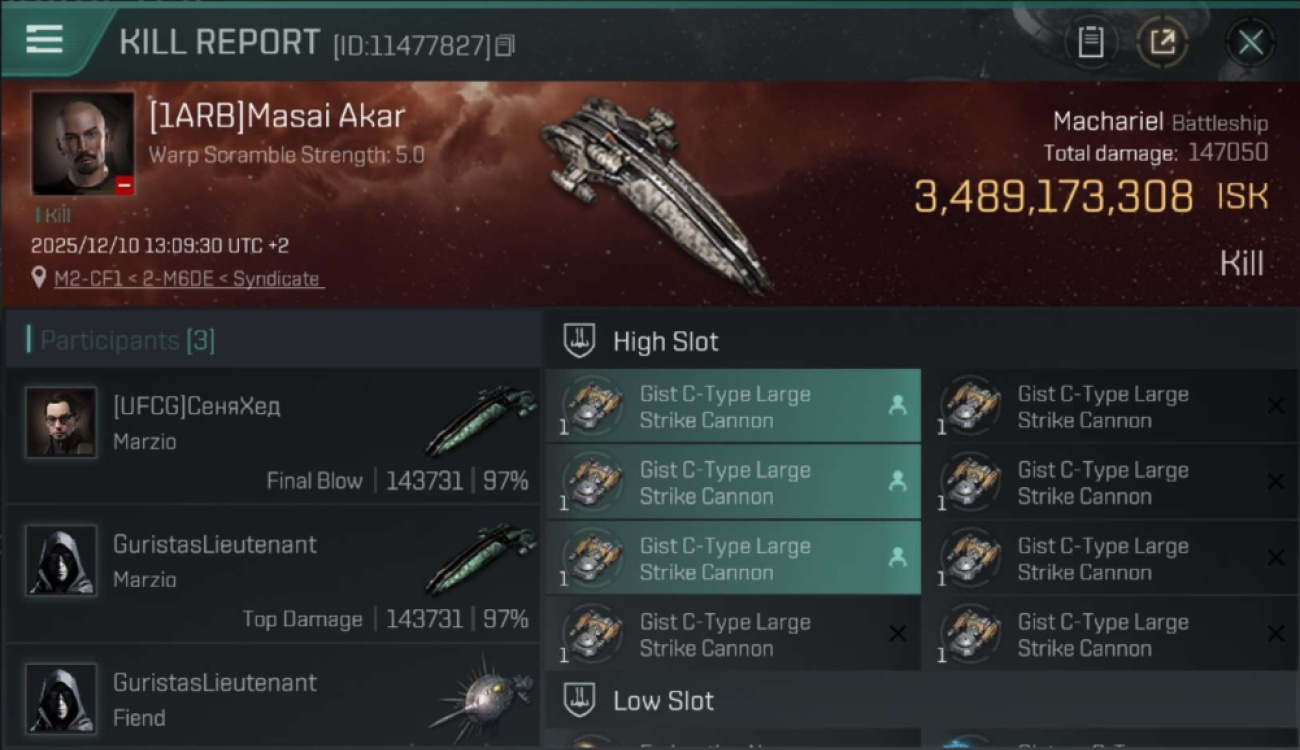Open СеняХед's participant portrait

pyautogui.click(x=61, y=422)
